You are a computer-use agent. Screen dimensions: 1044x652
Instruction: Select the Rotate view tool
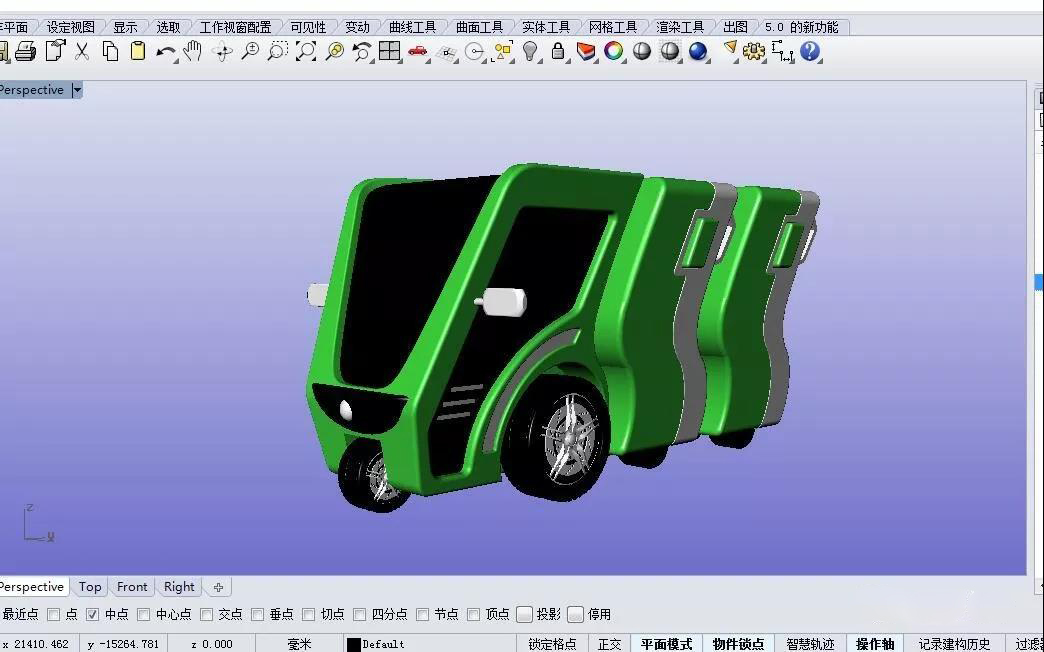[223, 51]
